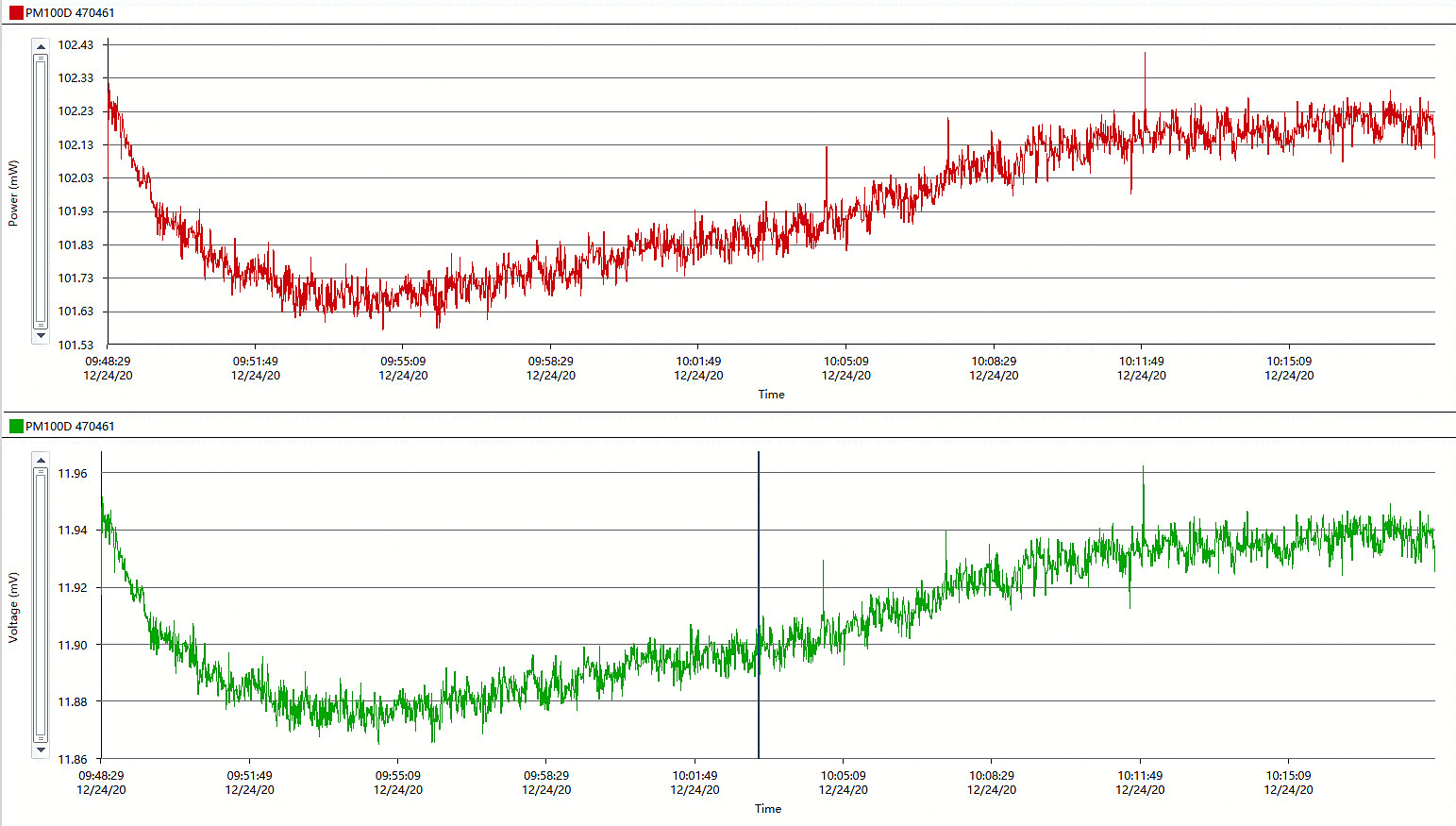Click the Voltage chart scroll-up arrow
This screenshot has height=826, width=1456.
41,460
